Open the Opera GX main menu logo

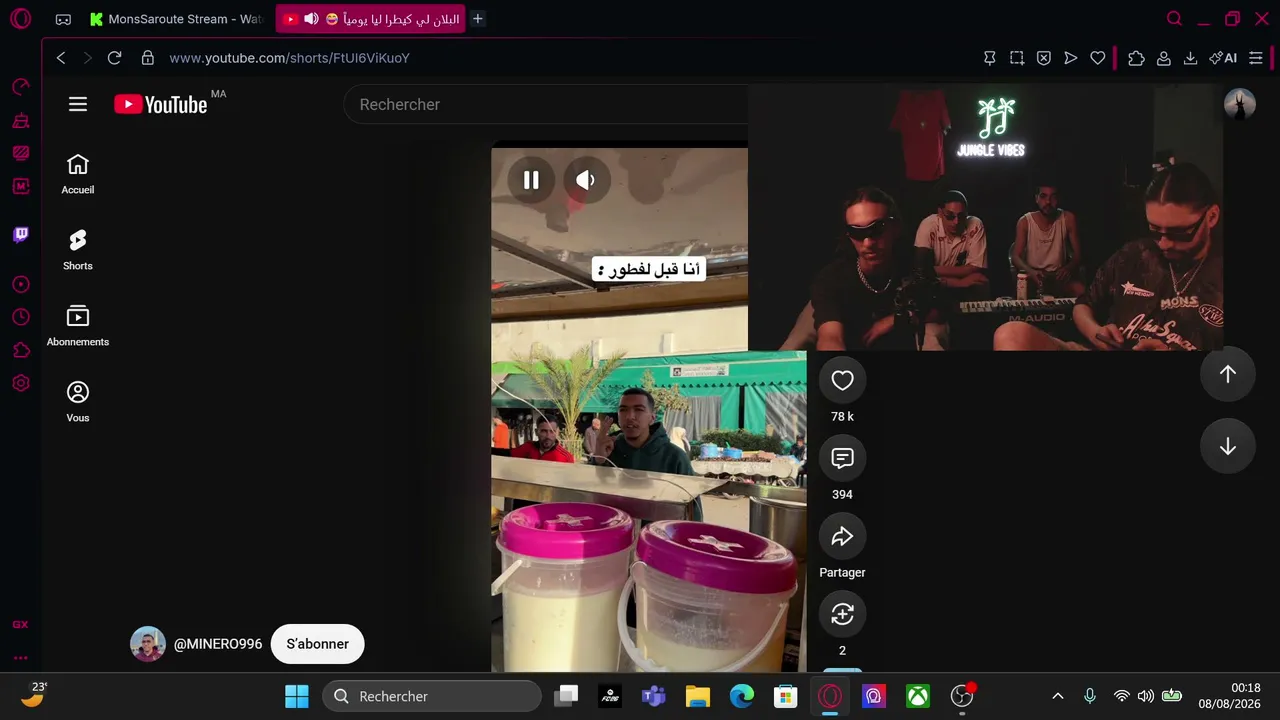20,19
